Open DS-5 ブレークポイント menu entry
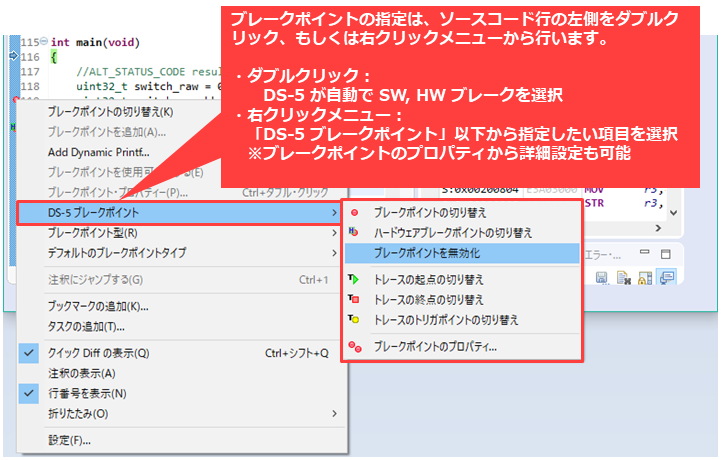This screenshot has width=721, height=460. 178,213
